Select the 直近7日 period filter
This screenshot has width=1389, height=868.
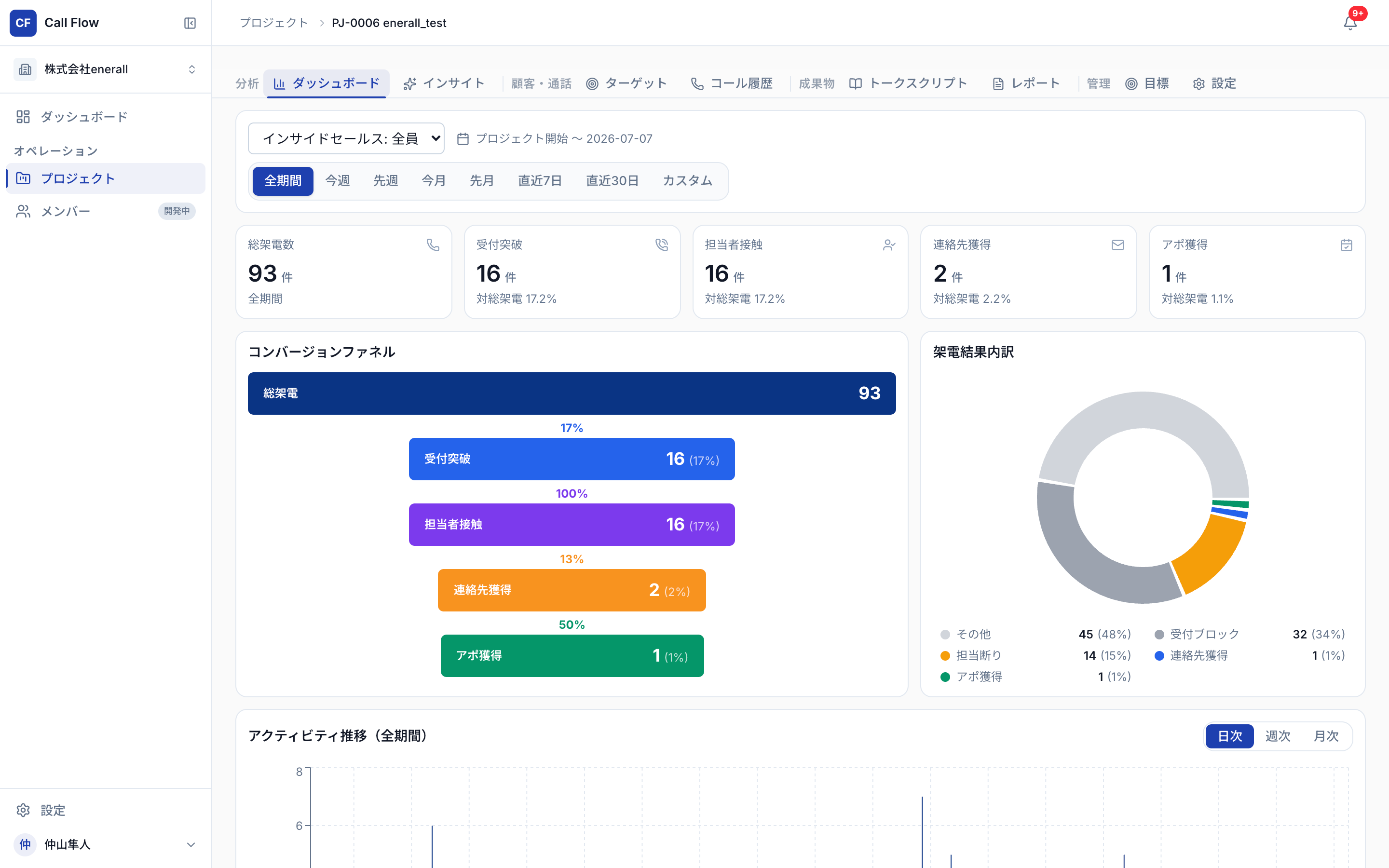pos(540,181)
